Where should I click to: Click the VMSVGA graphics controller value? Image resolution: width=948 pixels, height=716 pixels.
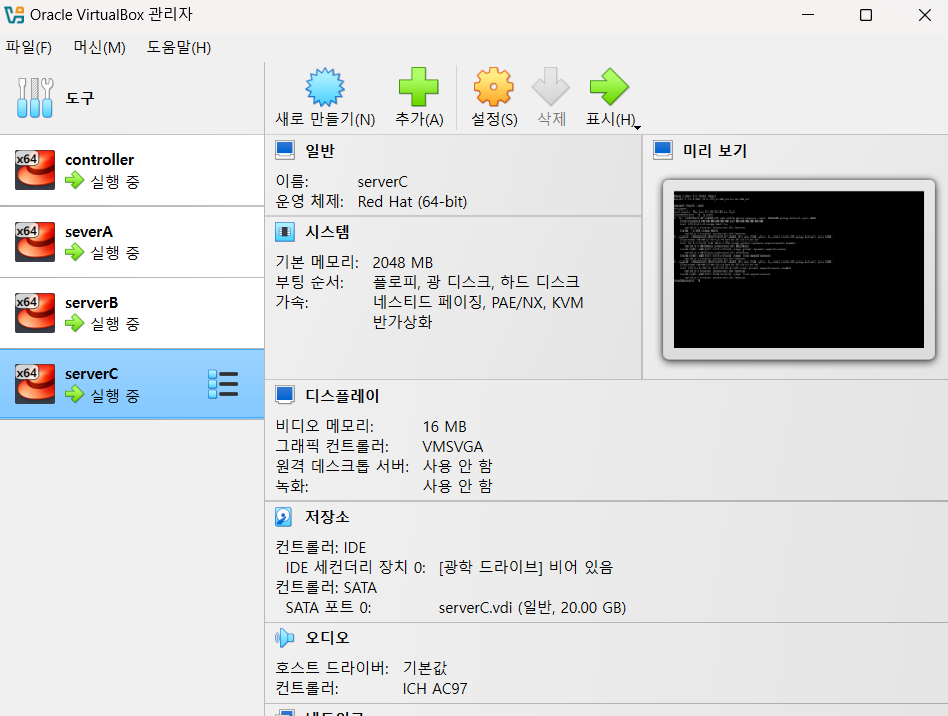453,446
